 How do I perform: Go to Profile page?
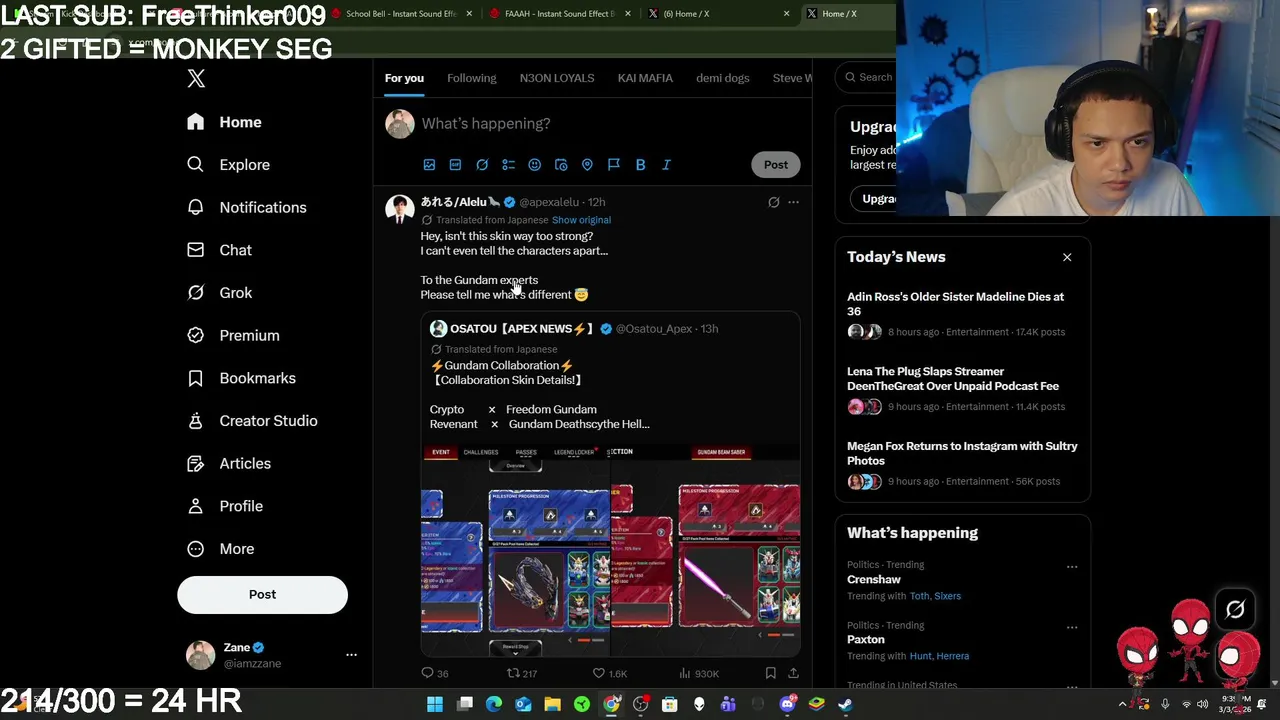225,506
